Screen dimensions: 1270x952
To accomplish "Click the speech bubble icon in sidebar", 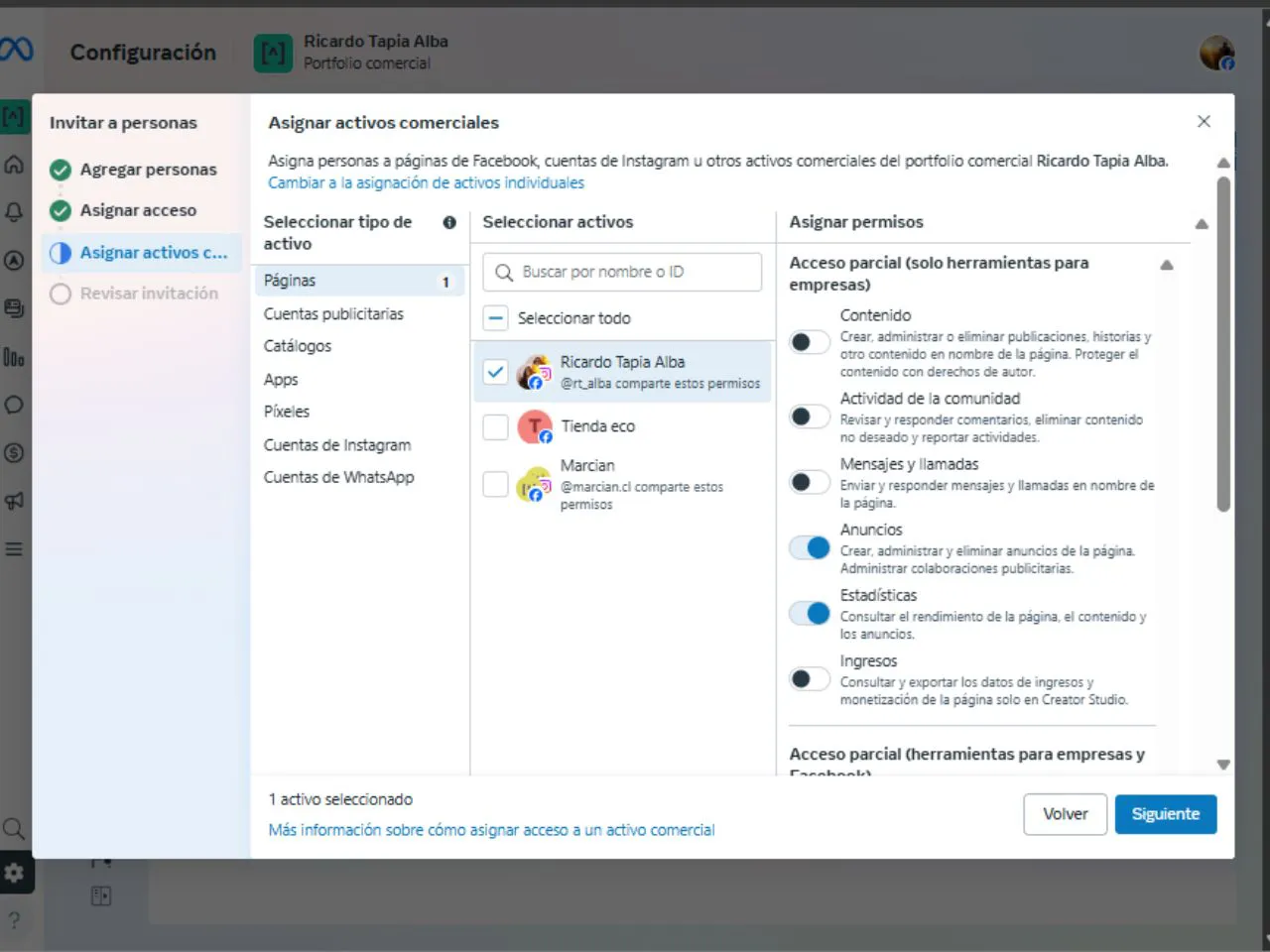I will coord(14,405).
